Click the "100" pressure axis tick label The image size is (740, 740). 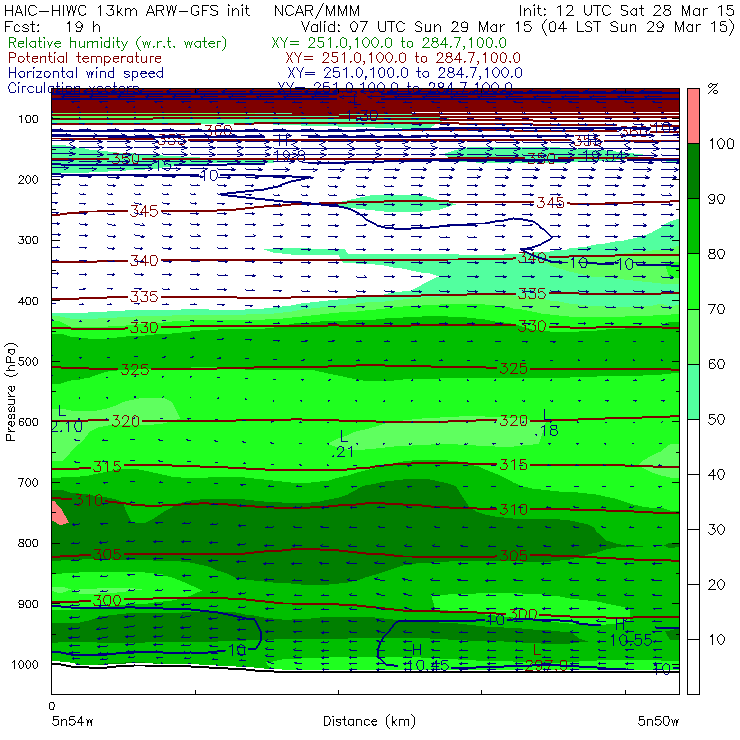point(28,119)
